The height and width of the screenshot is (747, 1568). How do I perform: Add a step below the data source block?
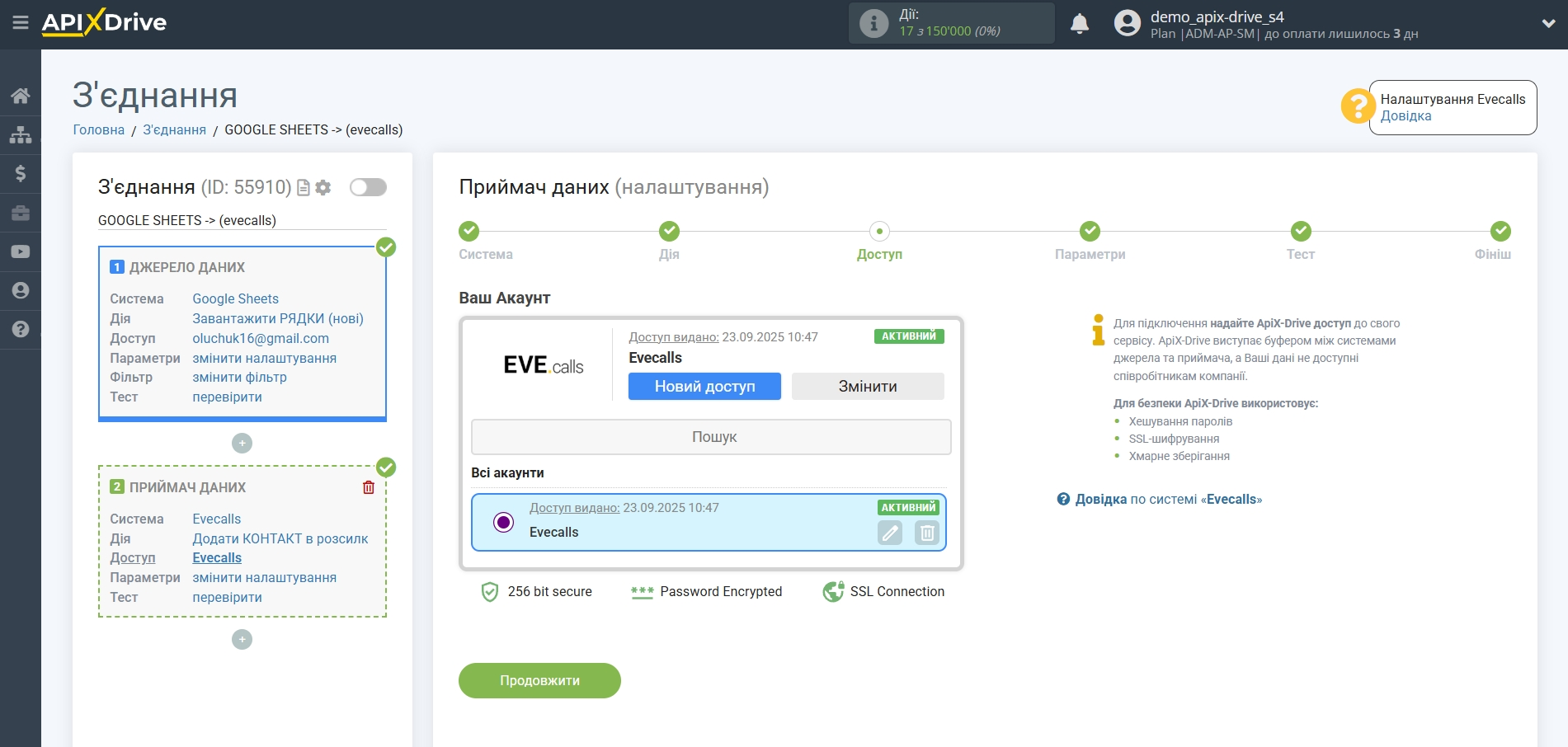click(x=242, y=444)
